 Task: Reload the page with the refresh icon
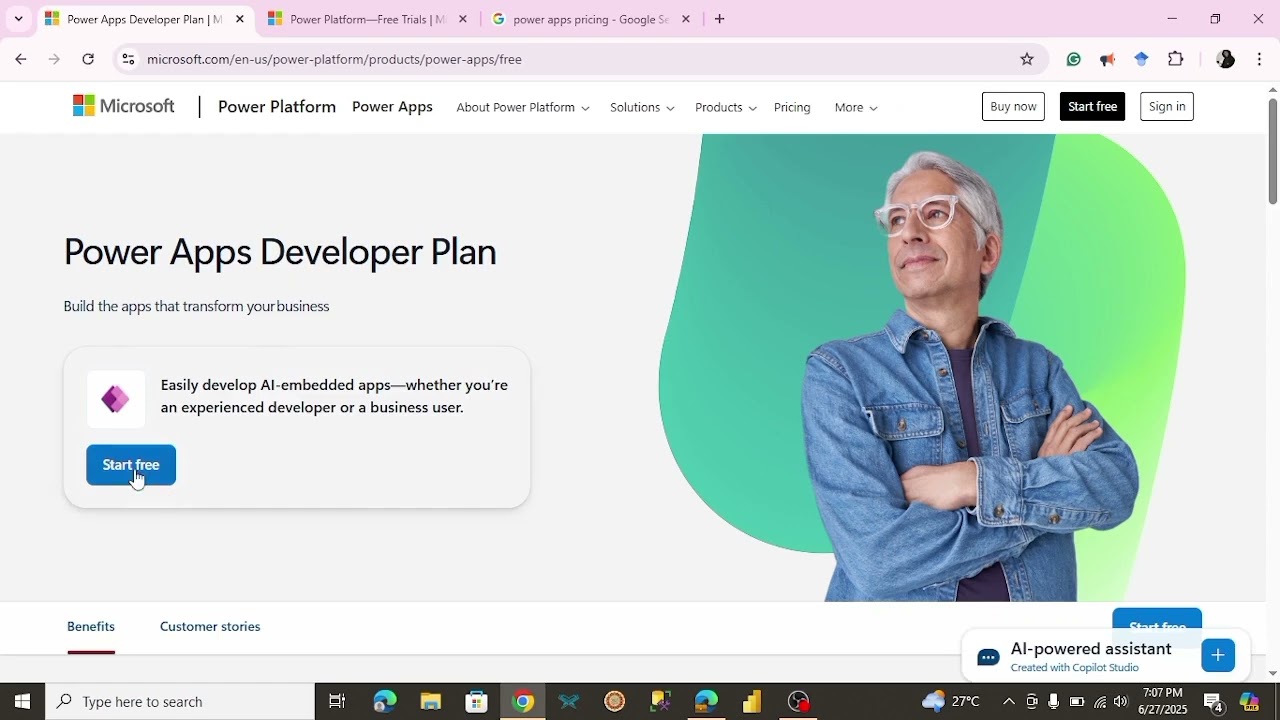[88, 59]
